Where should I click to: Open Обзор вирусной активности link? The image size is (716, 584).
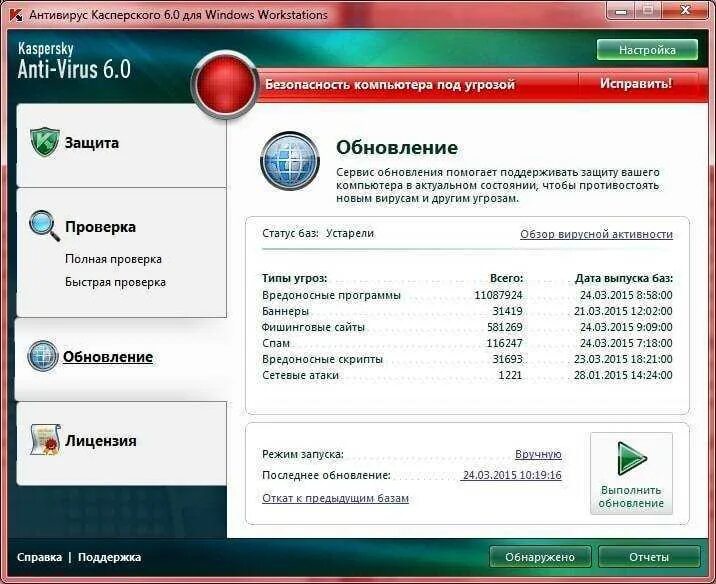tap(596, 234)
